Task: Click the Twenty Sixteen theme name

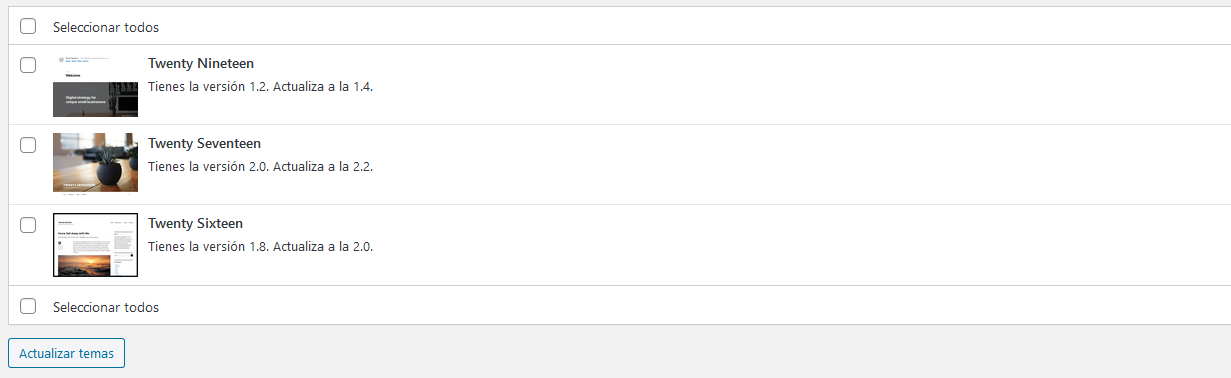Action: point(195,224)
